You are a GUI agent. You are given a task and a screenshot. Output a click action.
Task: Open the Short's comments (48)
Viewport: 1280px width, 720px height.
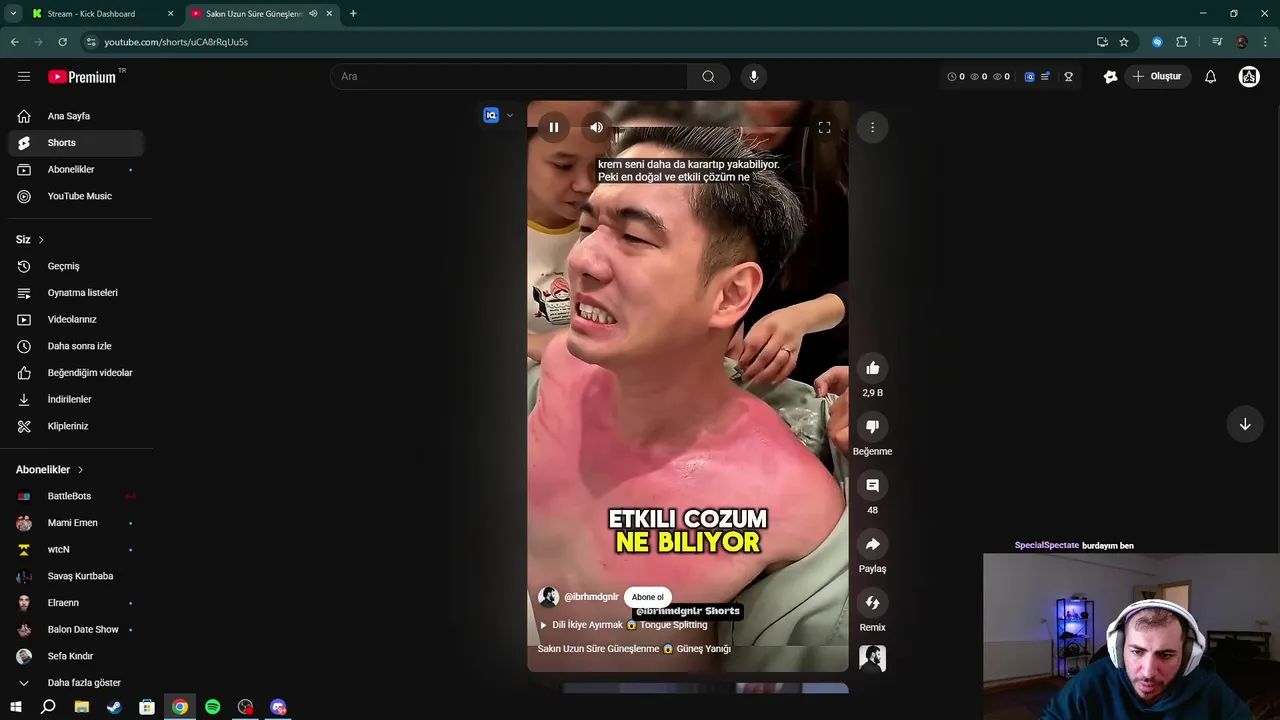point(872,485)
